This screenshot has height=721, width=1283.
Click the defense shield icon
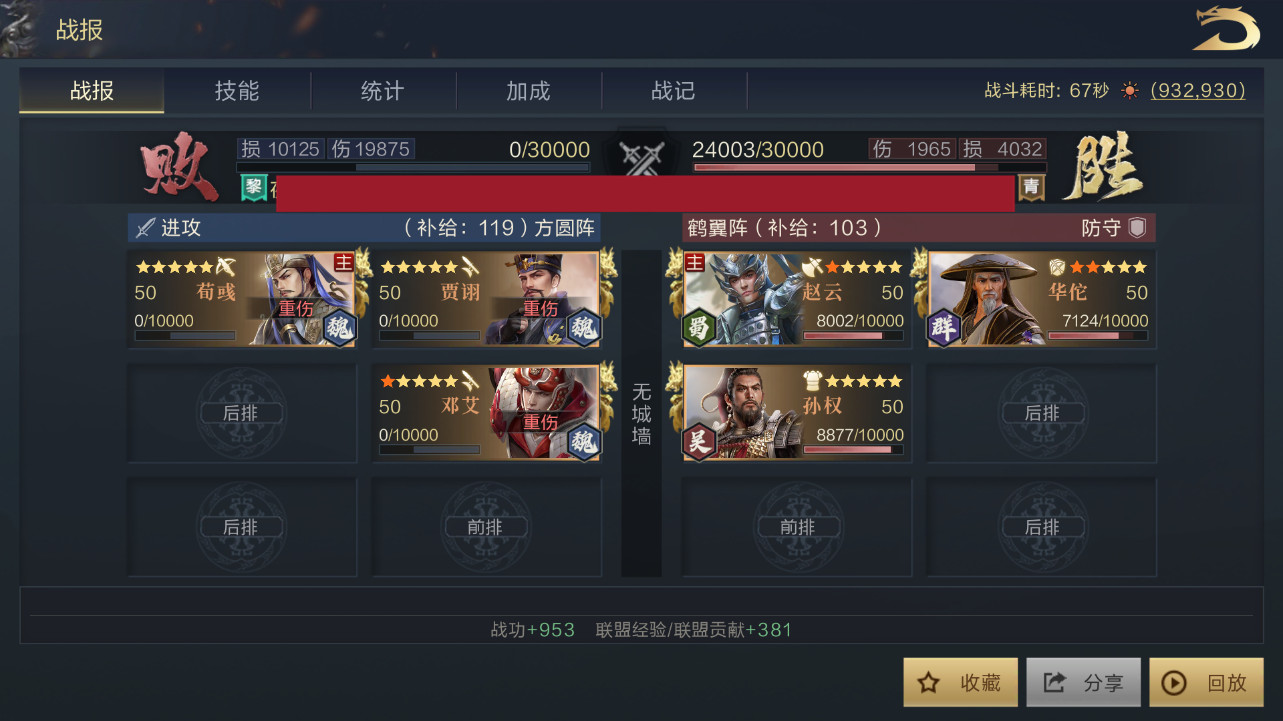pos(1137,228)
